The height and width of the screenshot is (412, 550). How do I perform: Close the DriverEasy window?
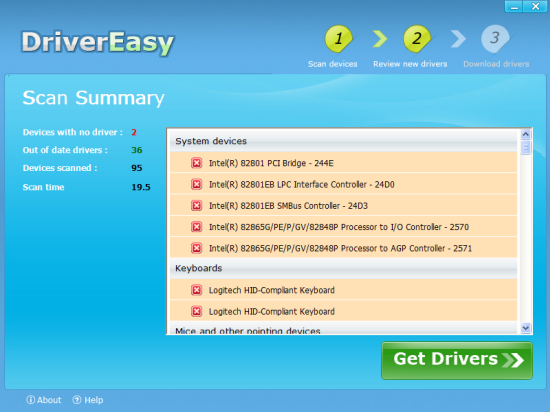[535, 7]
